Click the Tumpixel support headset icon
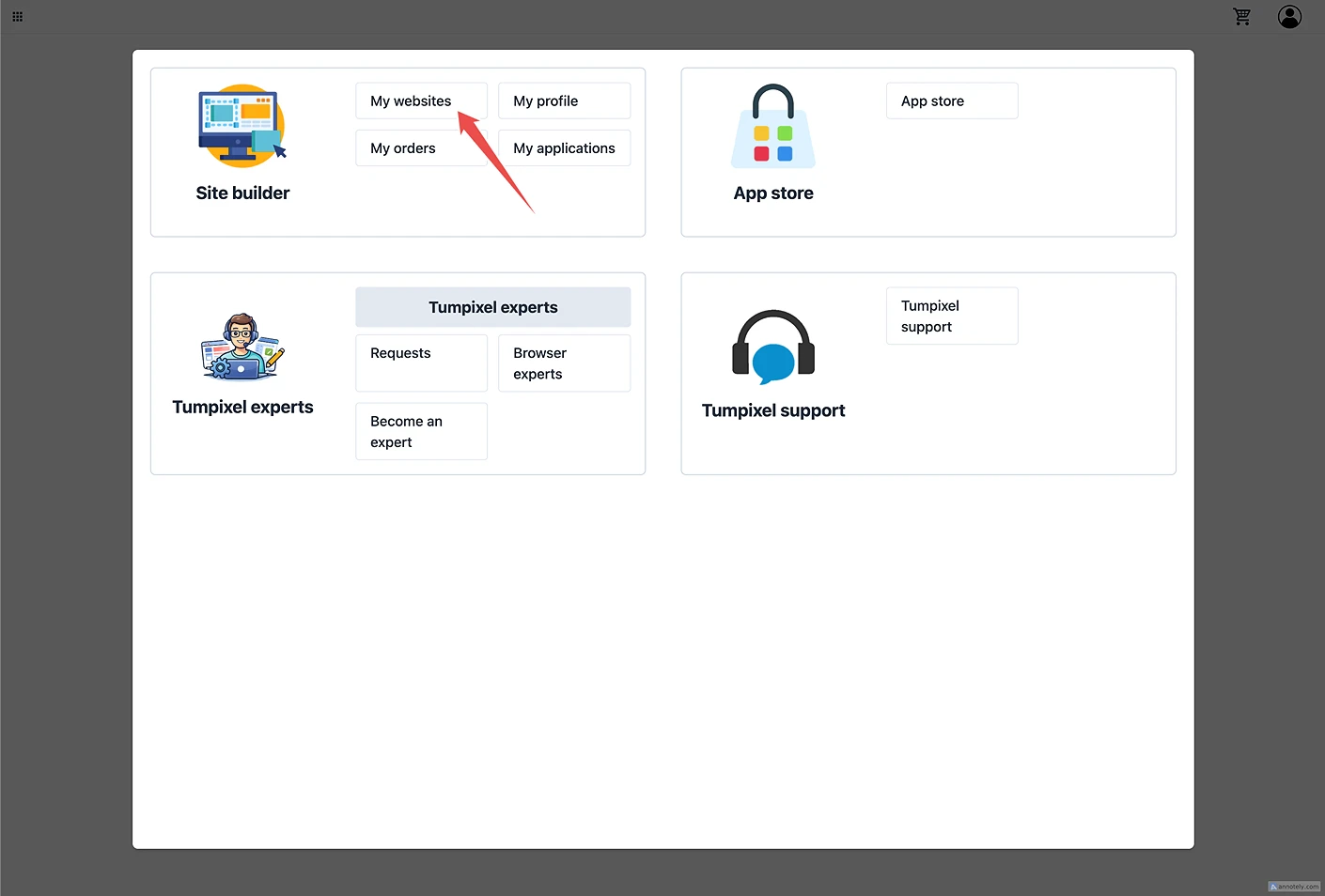Screen dimensions: 1325x896 point(773,348)
